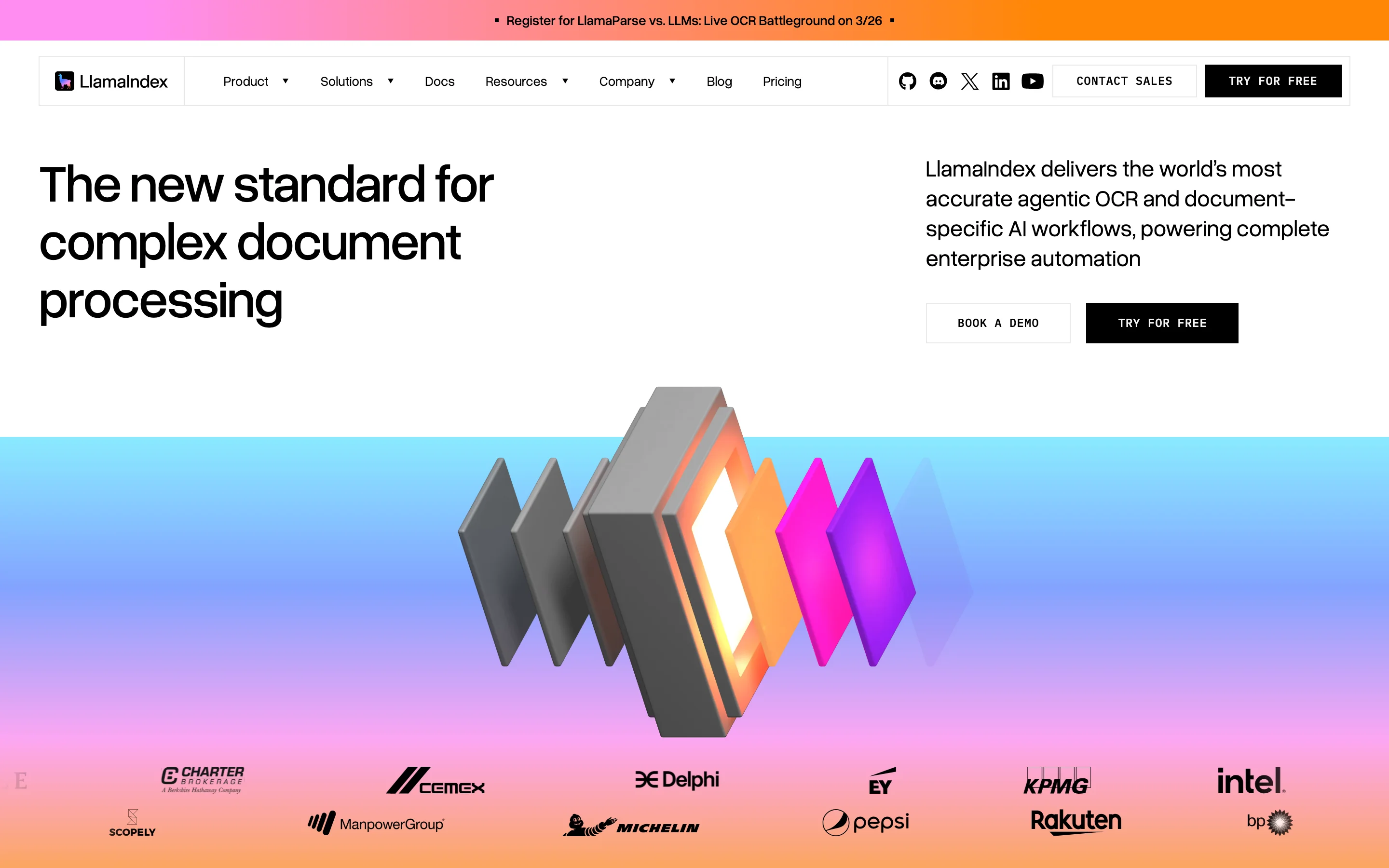Expand the Product dropdown menu

pyautogui.click(x=256, y=81)
